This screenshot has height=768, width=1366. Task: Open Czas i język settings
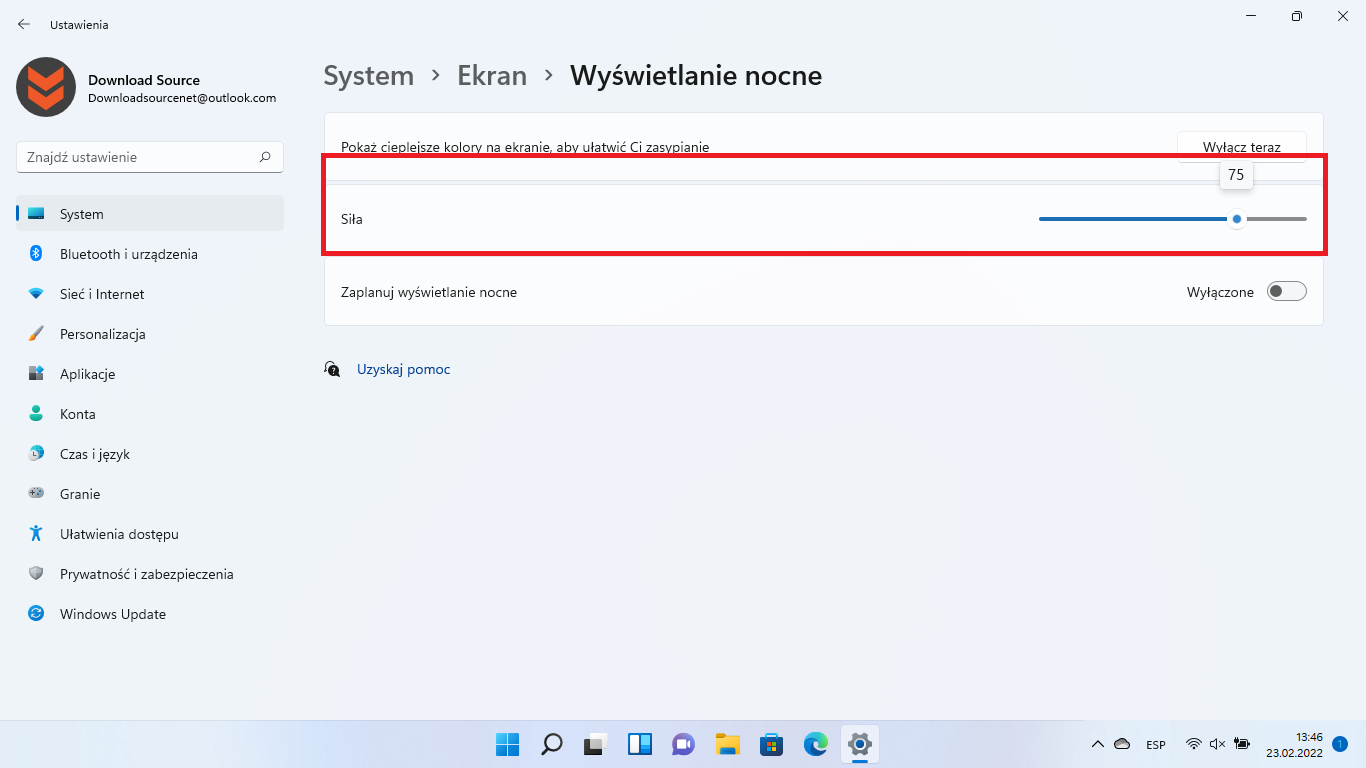pyautogui.click(x=150, y=454)
